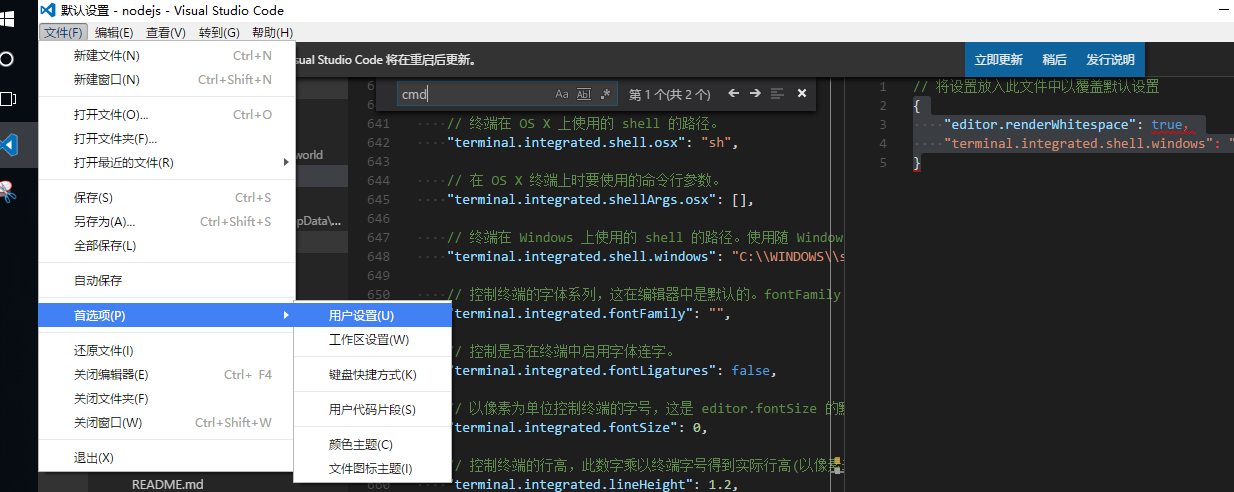Select 工作区设置(W) in submenu
The width and height of the screenshot is (1234, 492).
pyautogui.click(x=373, y=340)
